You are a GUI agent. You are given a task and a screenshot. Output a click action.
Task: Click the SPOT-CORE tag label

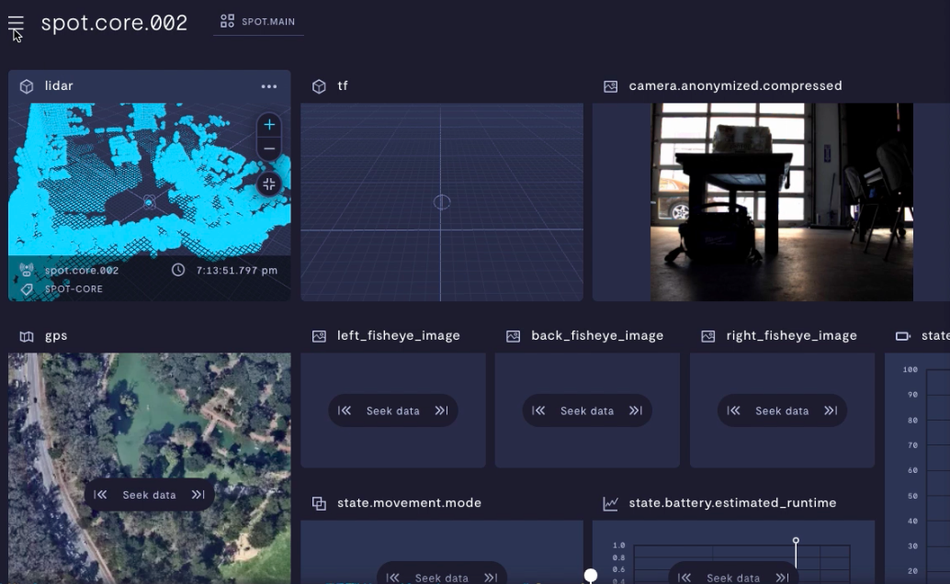(74, 289)
